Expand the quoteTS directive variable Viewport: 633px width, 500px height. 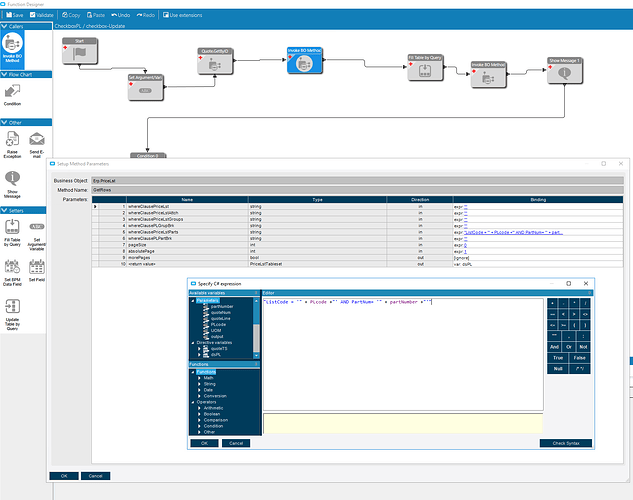coord(199,348)
